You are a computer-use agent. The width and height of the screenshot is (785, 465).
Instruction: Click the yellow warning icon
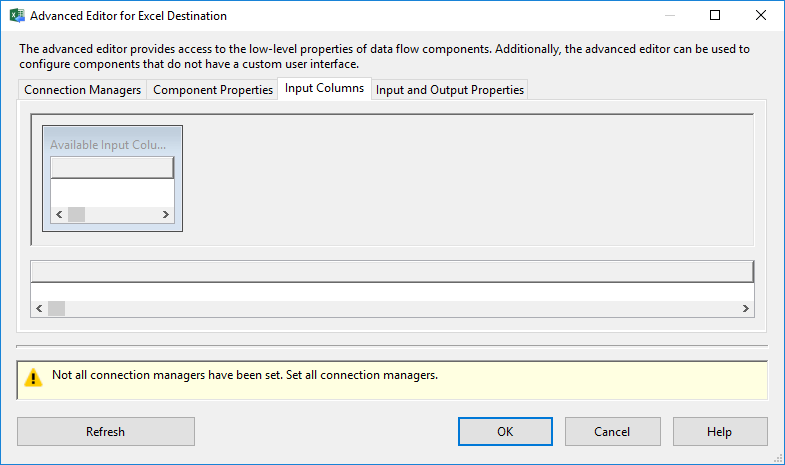click(x=34, y=377)
